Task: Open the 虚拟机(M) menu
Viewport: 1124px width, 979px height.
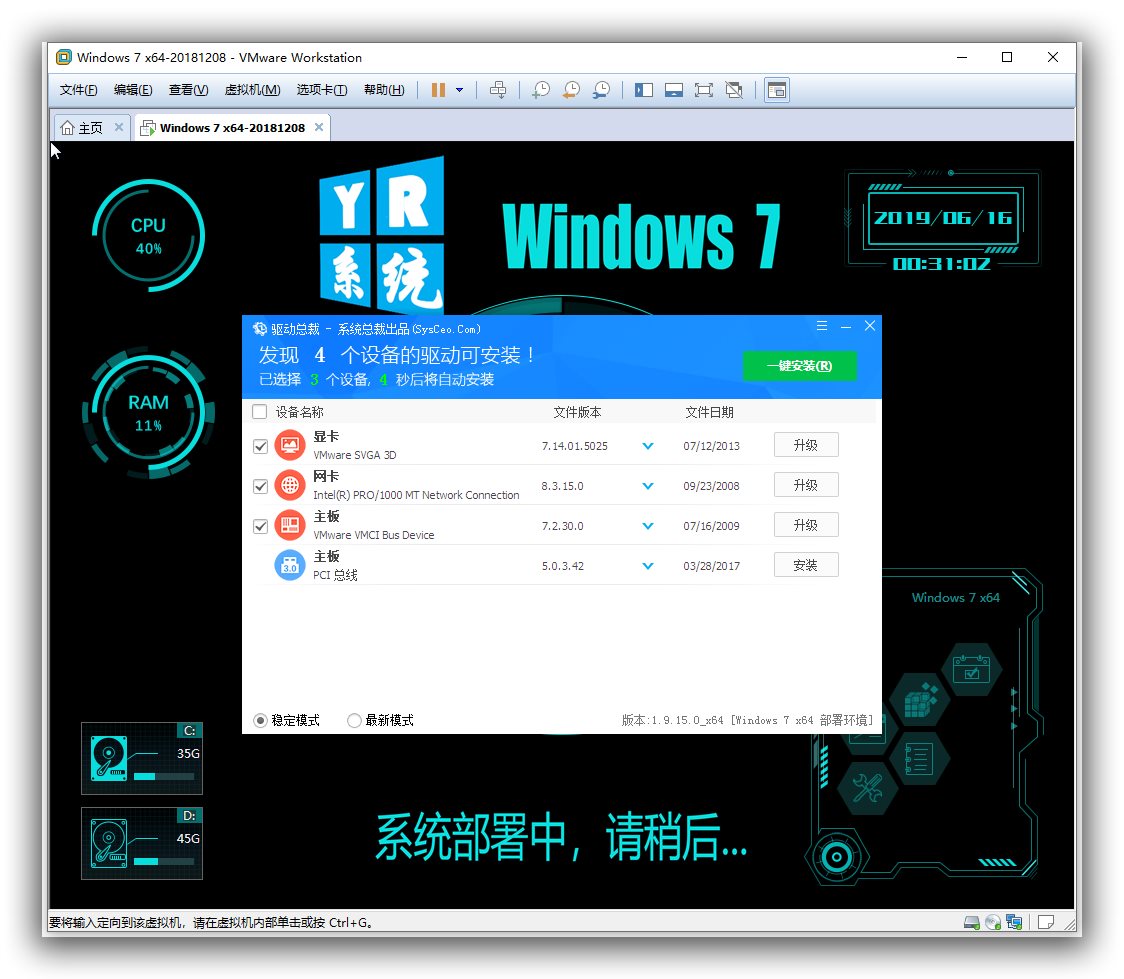Action: [252, 90]
